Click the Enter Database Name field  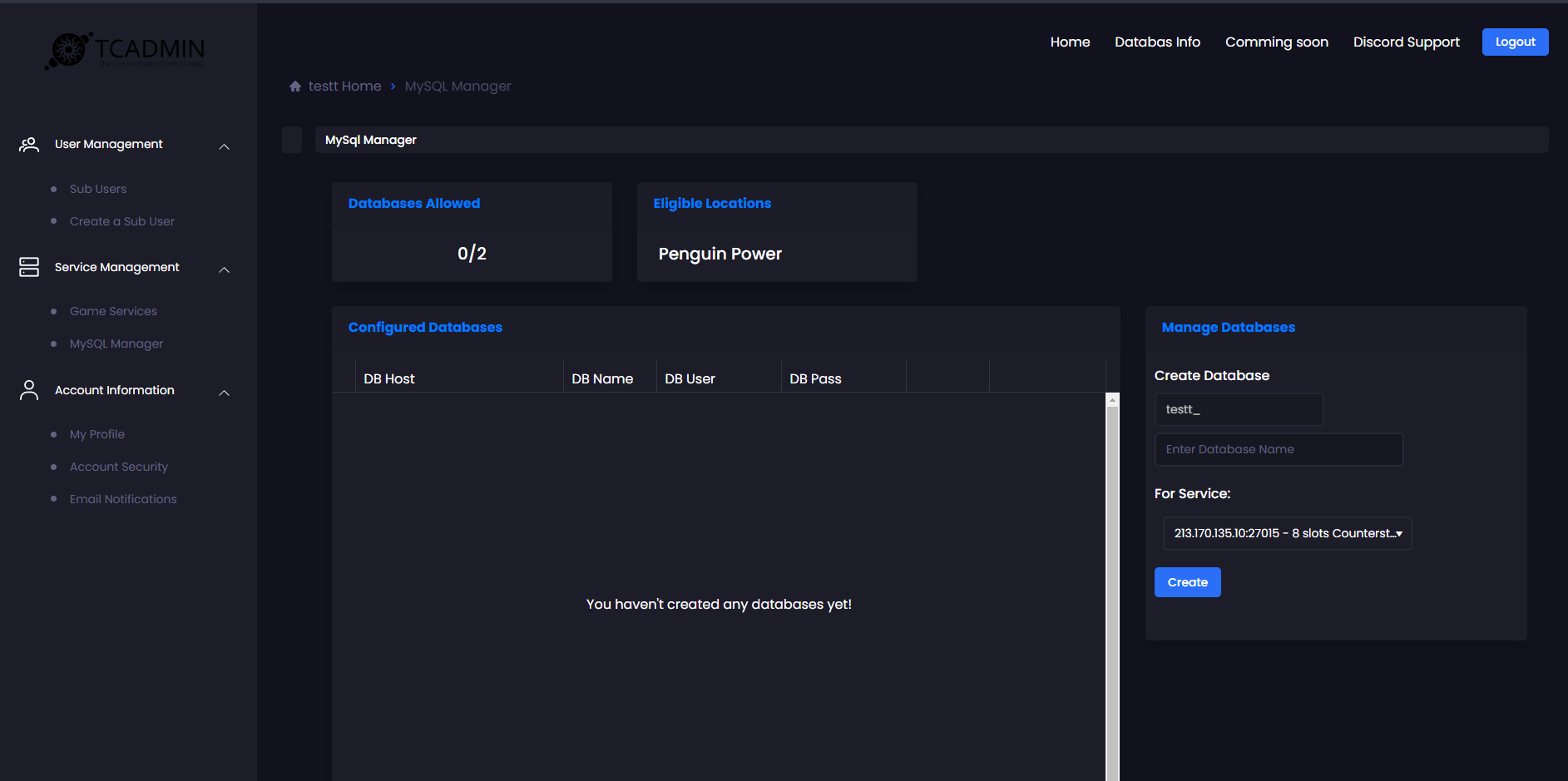click(x=1279, y=449)
